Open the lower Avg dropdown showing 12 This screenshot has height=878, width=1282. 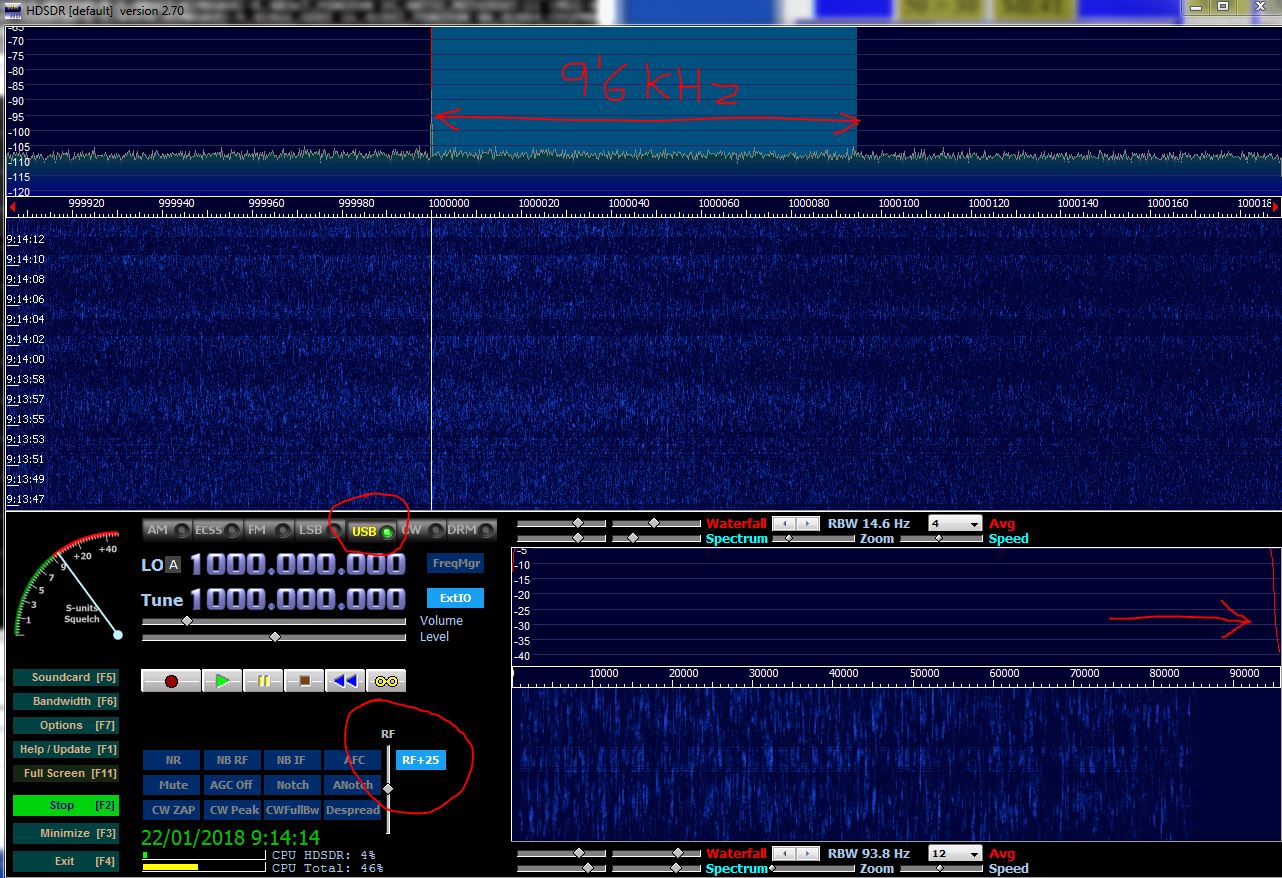tap(955, 854)
